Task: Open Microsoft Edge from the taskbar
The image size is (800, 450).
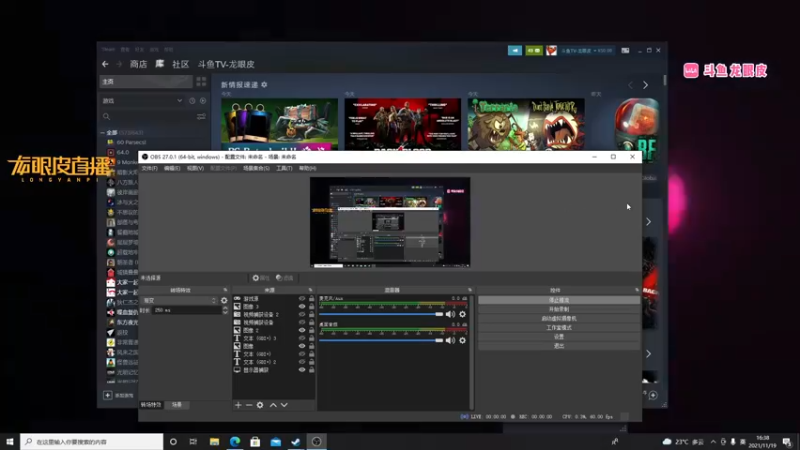Action: pyautogui.click(x=235, y=442)
